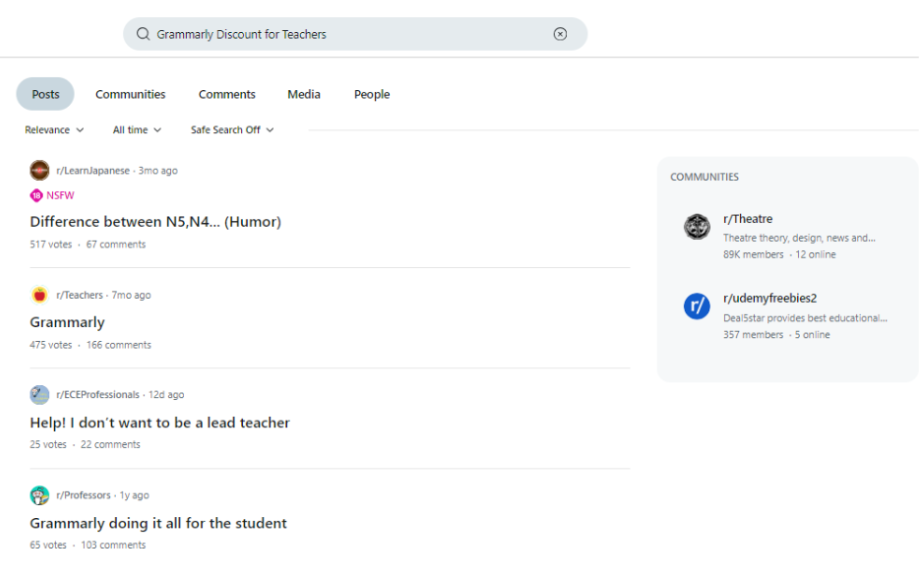
Task: Open post Difference between N5,N4... (Humor)
Action: coord(156,221)
